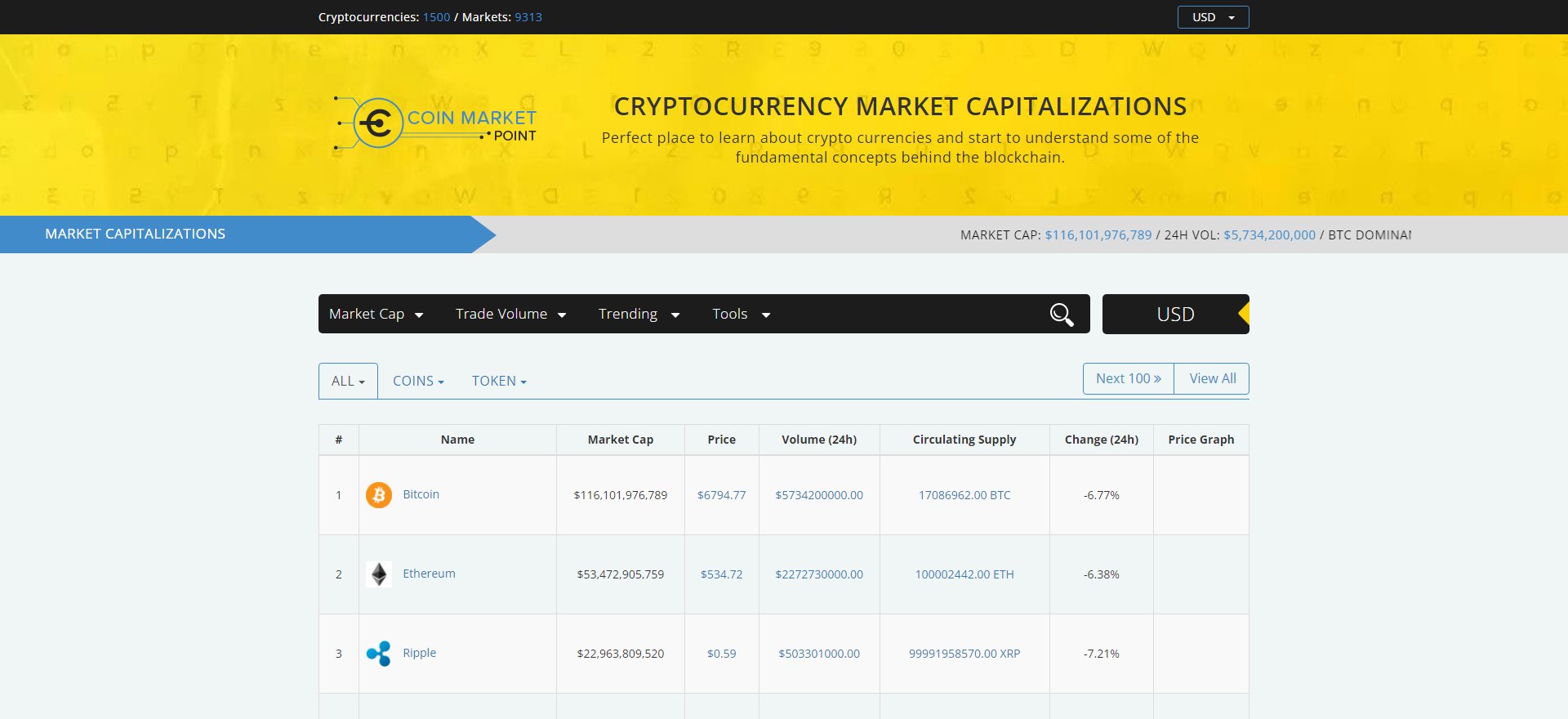
Task: Open the Trending dropdown menu
Action: pos(639,315)
